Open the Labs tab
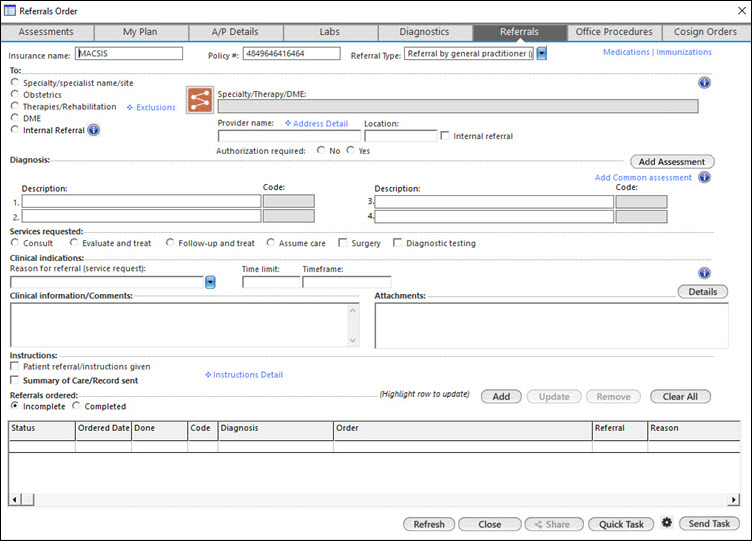 pos(330,32)
